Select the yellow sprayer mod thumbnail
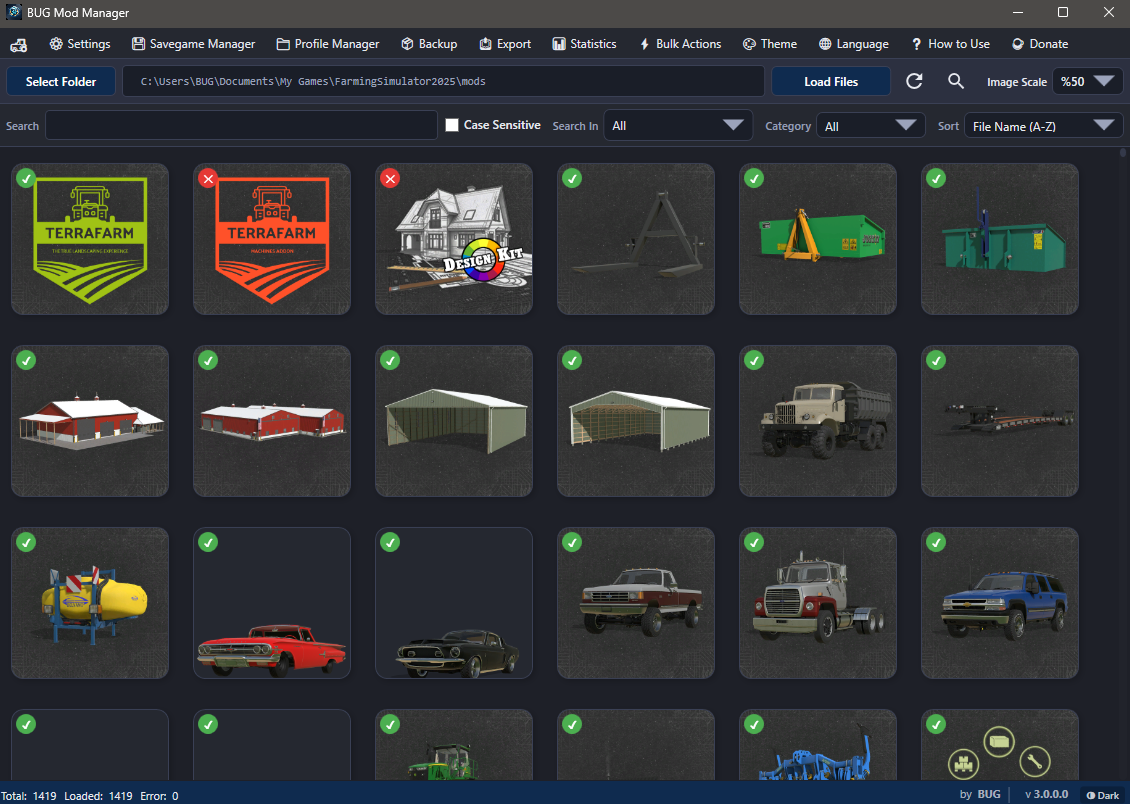Screen dimensions: 1130x804 [x=90, y=604]
